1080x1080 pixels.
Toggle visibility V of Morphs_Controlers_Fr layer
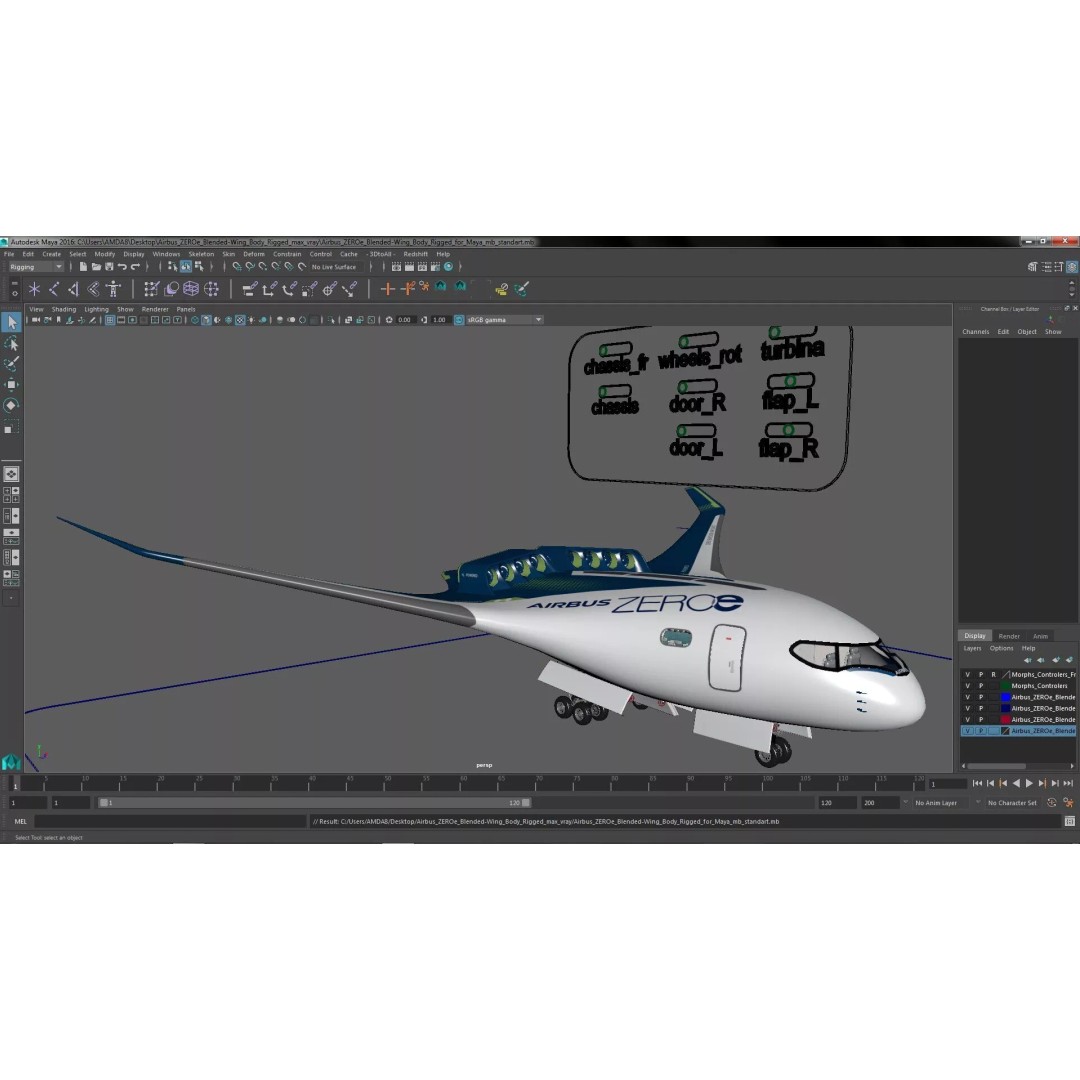[967, 674]
